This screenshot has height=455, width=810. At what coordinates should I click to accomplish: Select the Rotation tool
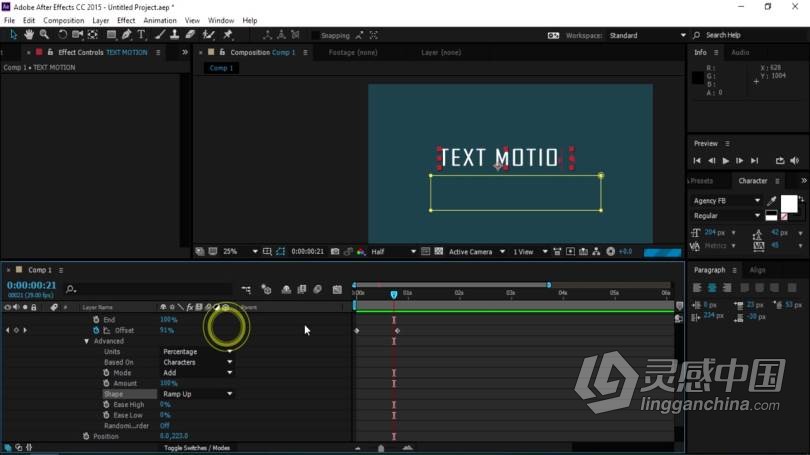click(62, 35)
